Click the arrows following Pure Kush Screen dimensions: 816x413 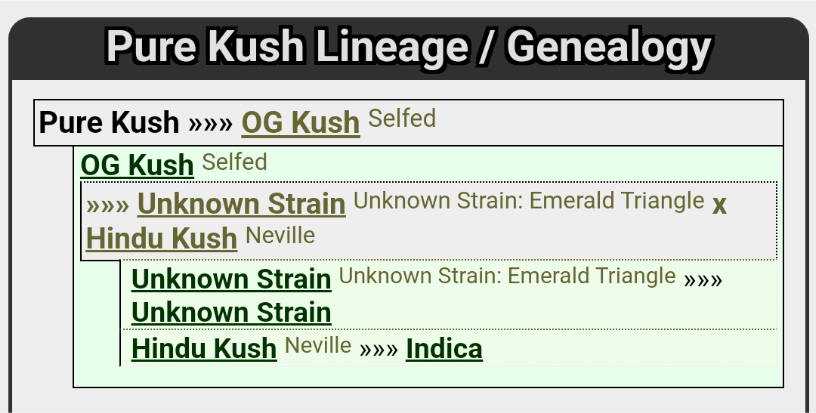(x=210, y=124)
